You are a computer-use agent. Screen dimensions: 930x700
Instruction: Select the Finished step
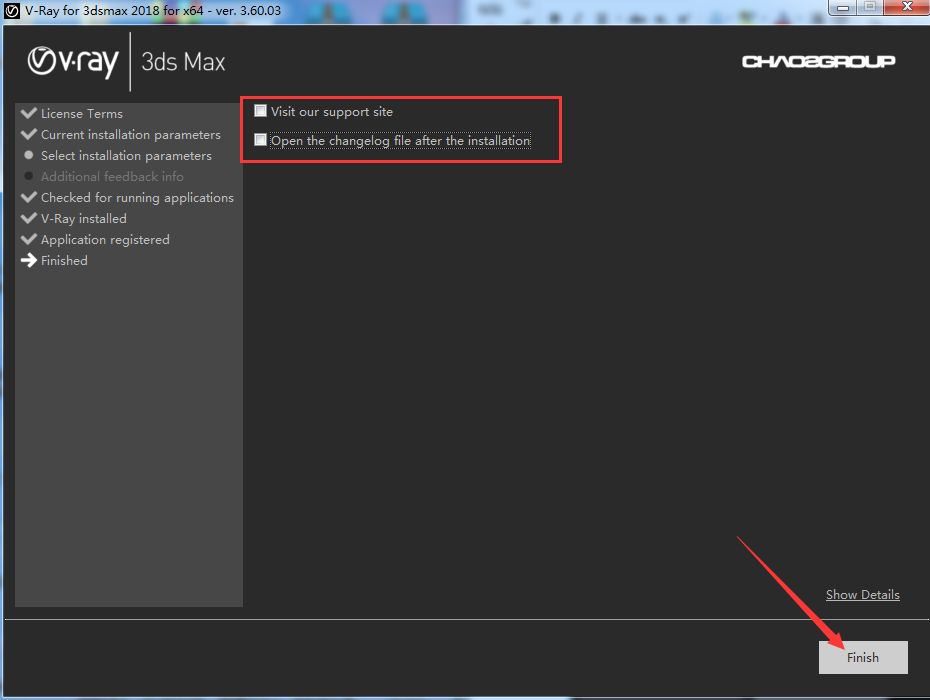(64, 260)
